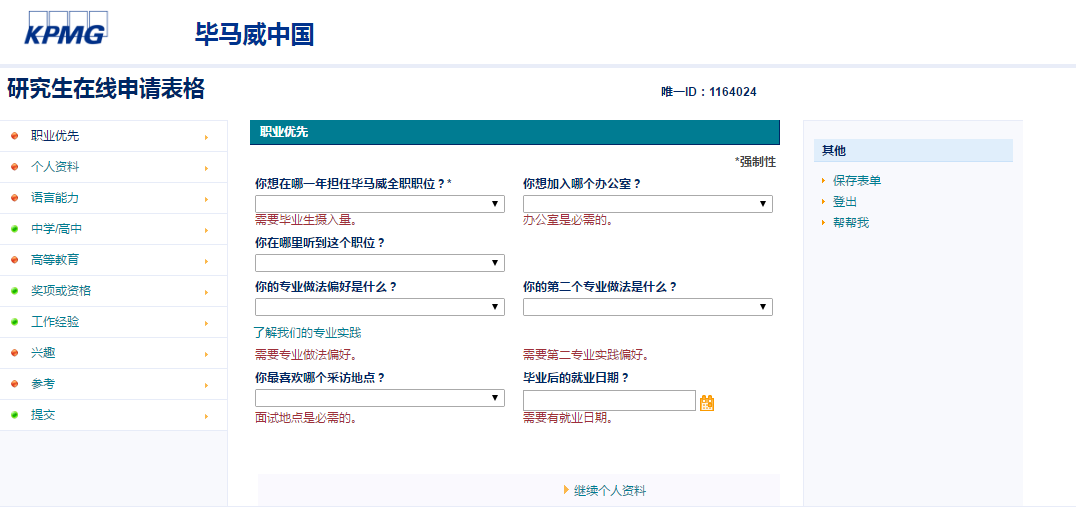Click the green status dot beside 中学/高中
Viewport: 1076px width, 511px height.
point(14,229)
